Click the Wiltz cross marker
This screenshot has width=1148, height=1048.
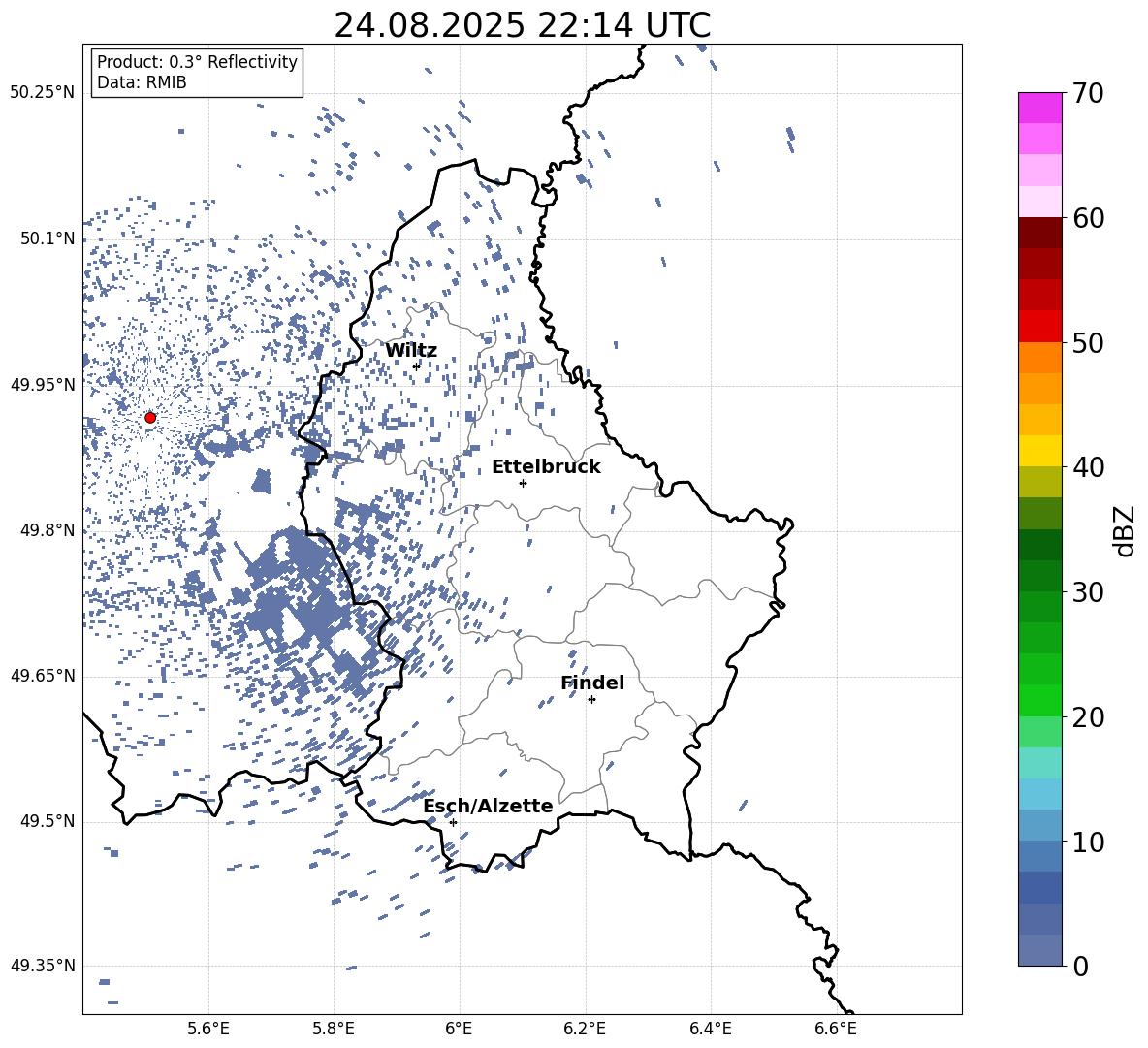pos(417,366)
